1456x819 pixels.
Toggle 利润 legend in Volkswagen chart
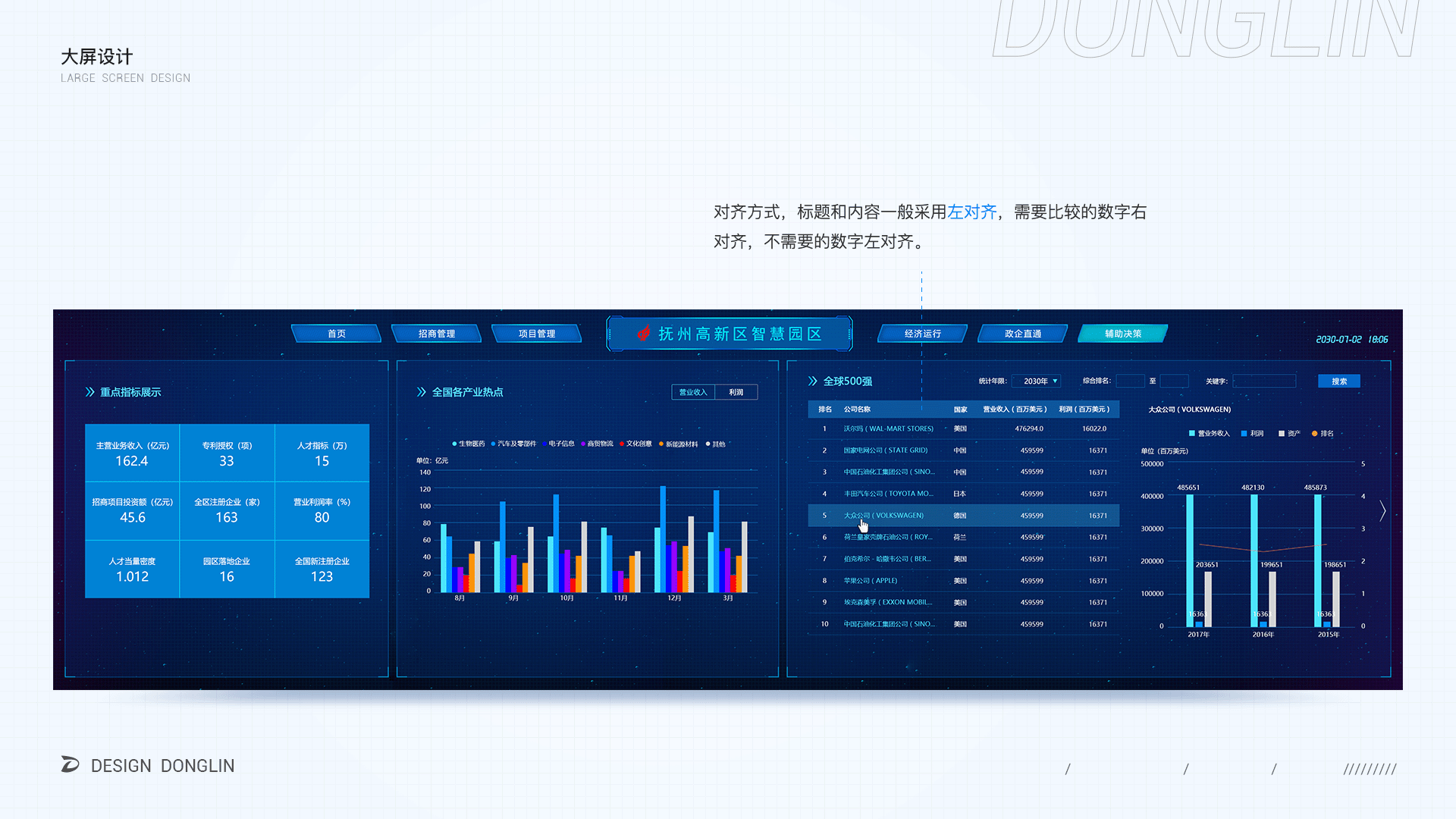[1252, 434]
